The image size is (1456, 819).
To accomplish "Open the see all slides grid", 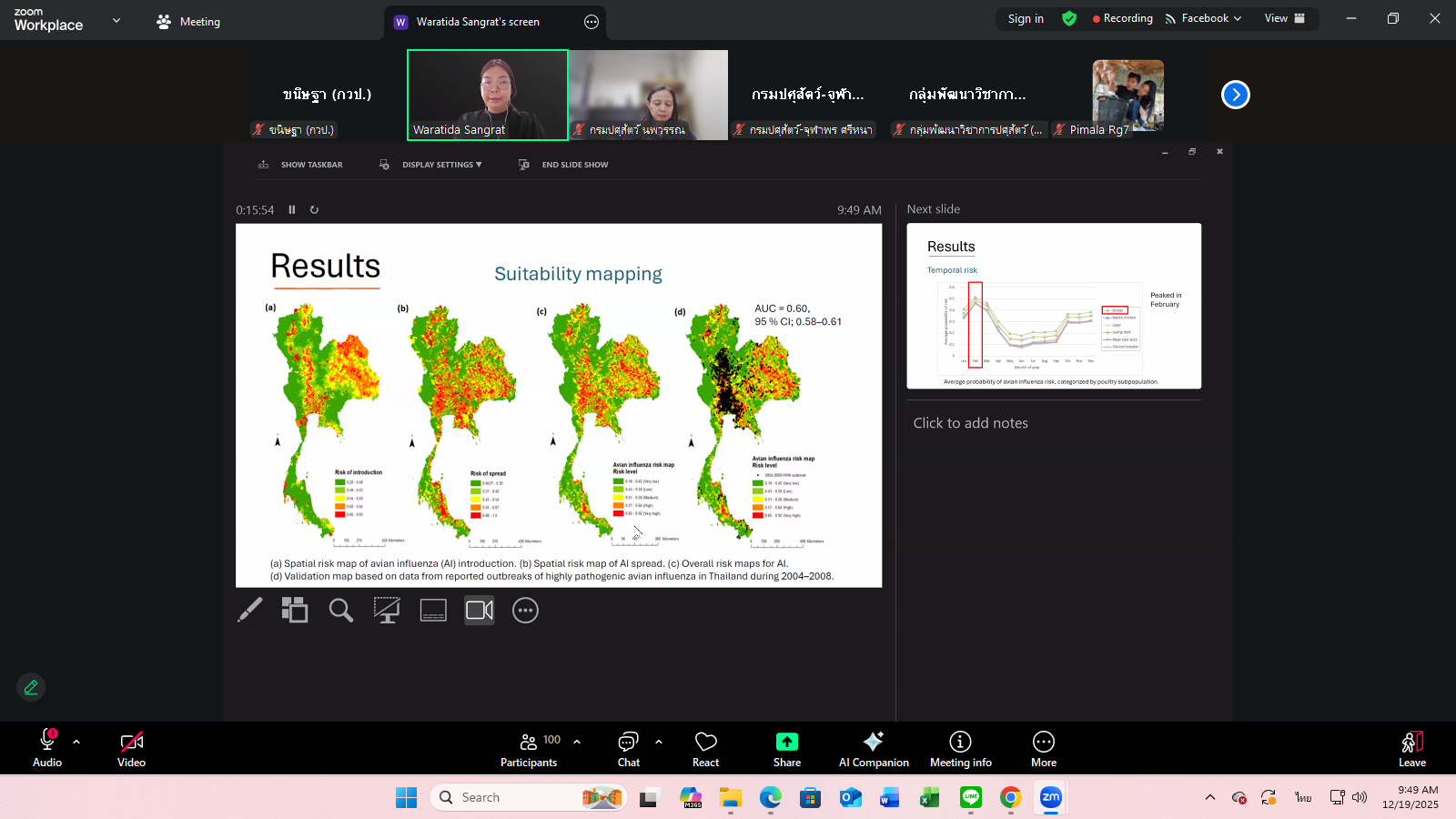I will [x=295, y=611].
